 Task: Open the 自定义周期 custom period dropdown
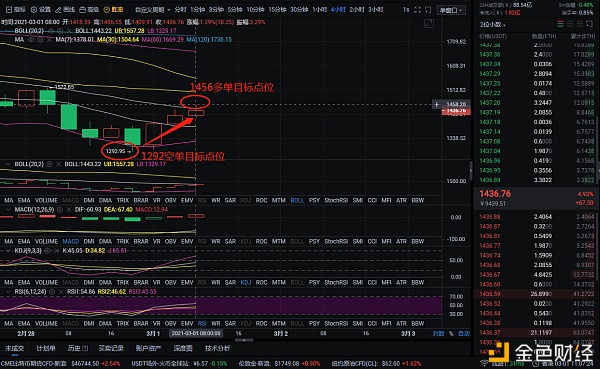tap(152, 10)
